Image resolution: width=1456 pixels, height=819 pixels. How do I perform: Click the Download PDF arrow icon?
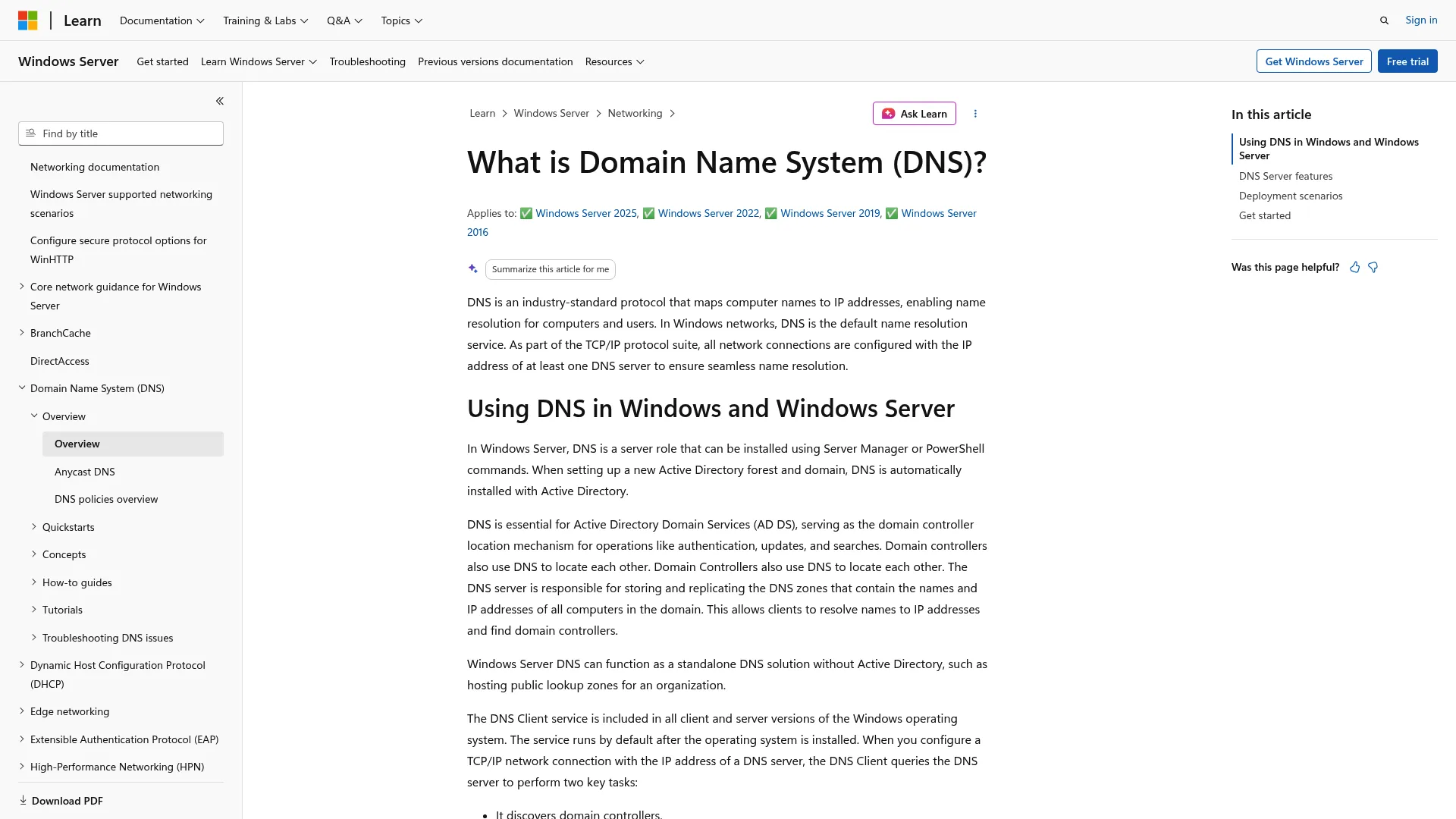click(24, 801)
